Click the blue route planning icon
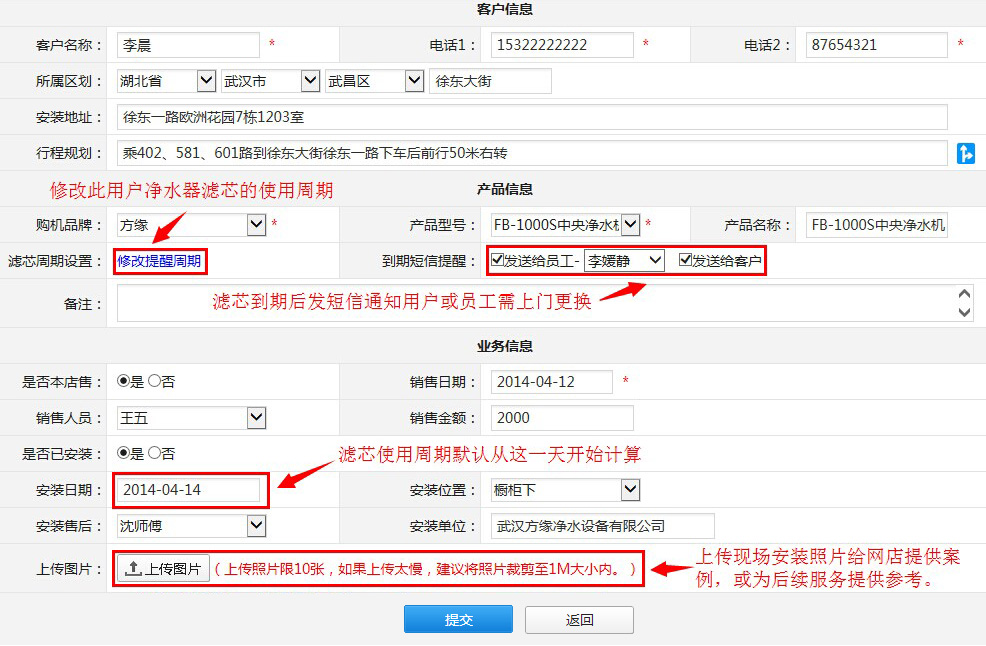Viewport: 986px width, 646px height. pyautogui.click(x=965, y=153)
